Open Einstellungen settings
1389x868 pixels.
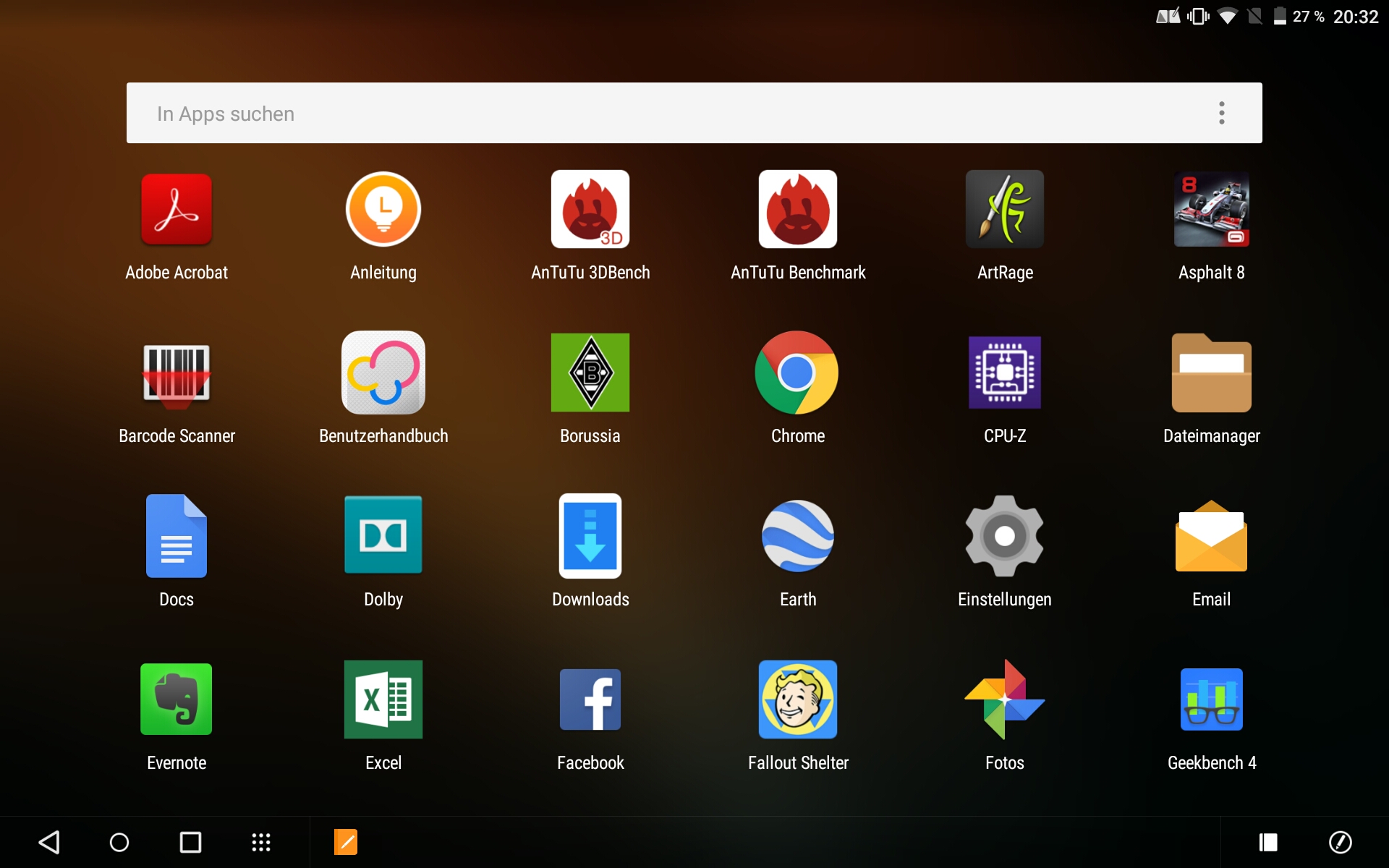[1005, 536]
